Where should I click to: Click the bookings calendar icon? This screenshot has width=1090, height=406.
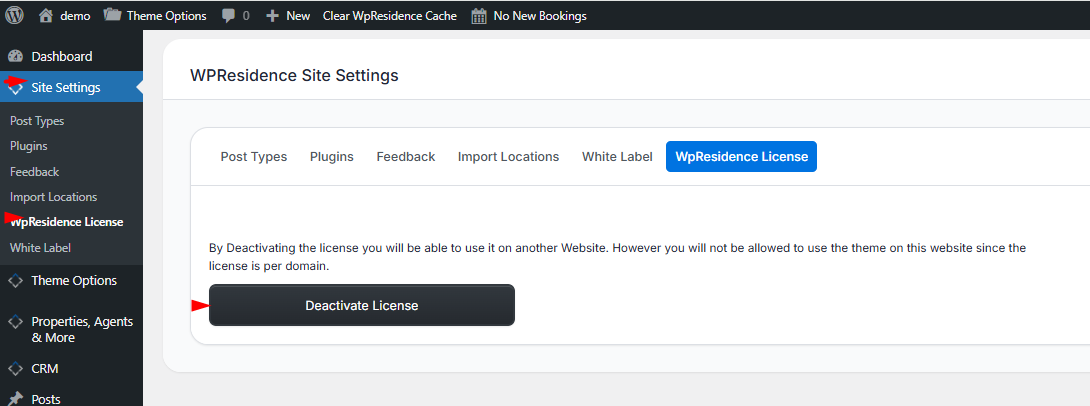pyautogui.click(x=479, y=16)
